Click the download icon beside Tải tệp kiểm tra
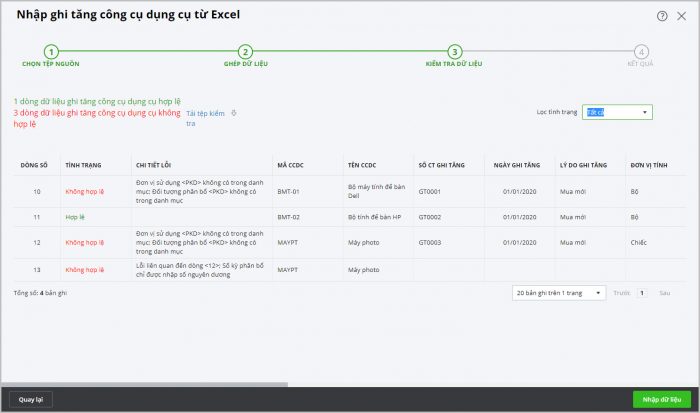This screenshot has height=413, width=700. tap(233, 112)
